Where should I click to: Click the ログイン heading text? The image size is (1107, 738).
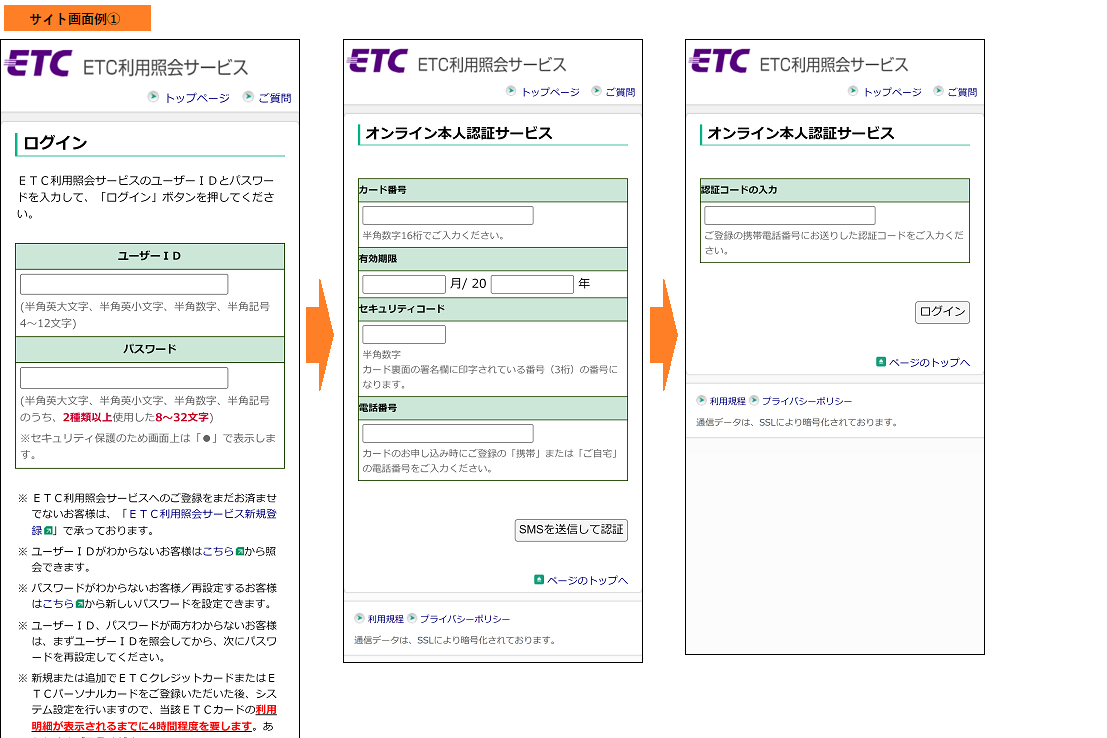pos(55,143)
